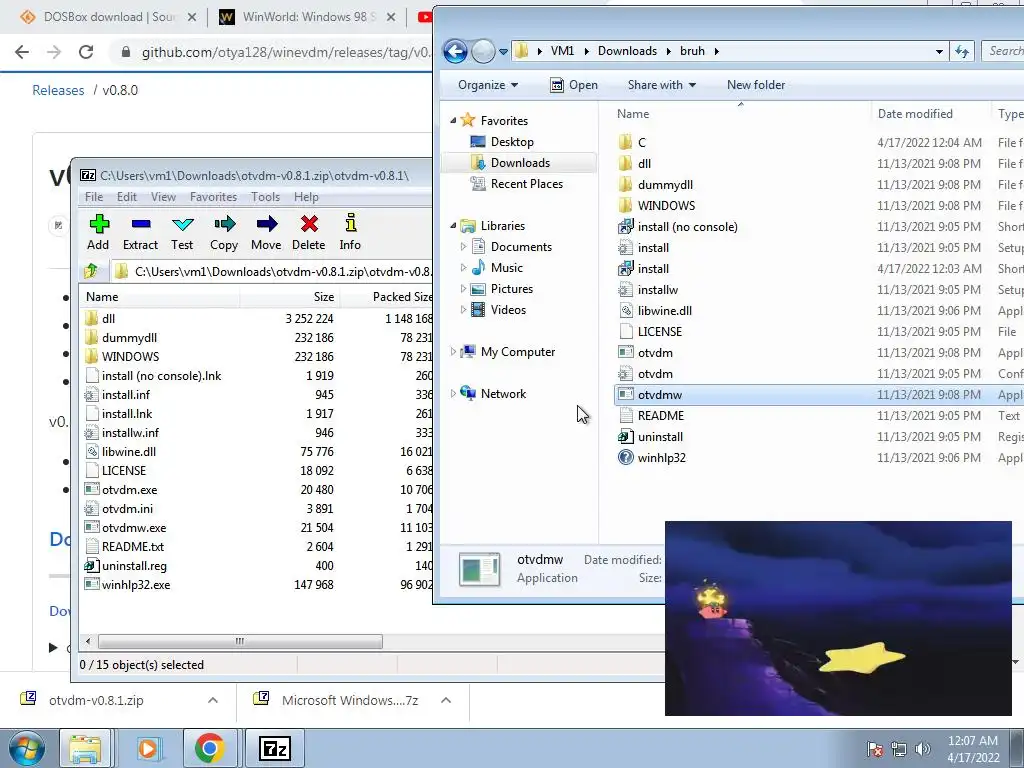Viewport: 1024px width, 768px height.
Task: Go back in Chrome browser
Action: (x=22, y=52)
